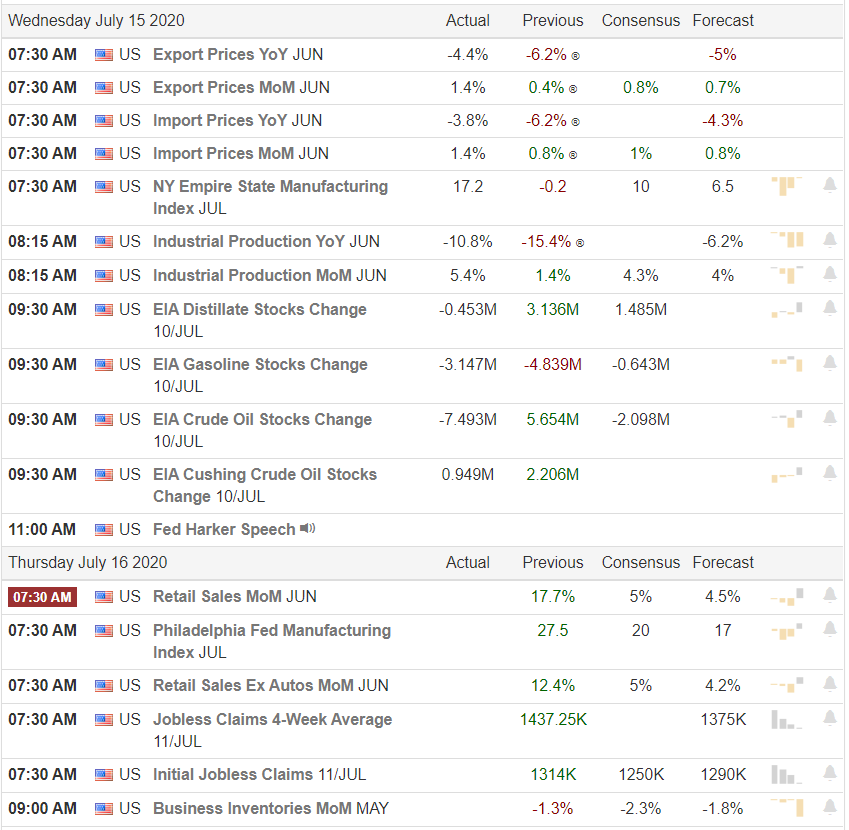Click the revision symbol next to Import Prices MoM previous value

(573, 153)
